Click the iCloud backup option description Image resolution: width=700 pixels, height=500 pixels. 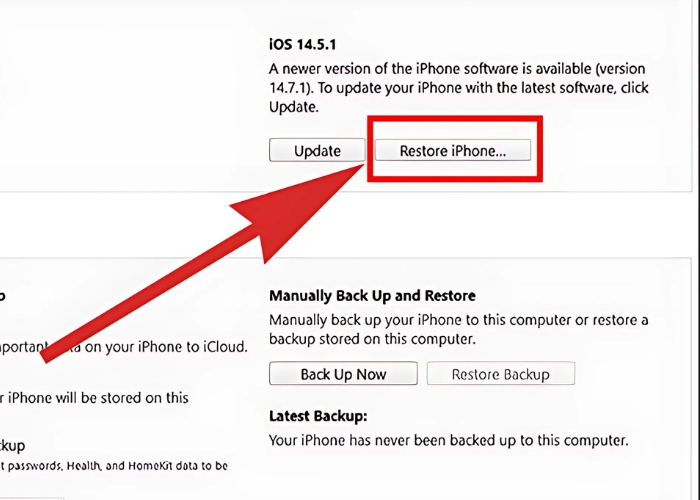[x=124, y=347]
